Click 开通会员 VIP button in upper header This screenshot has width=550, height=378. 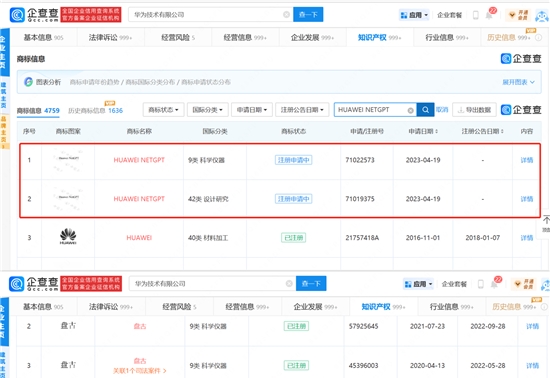click(519, 15)
